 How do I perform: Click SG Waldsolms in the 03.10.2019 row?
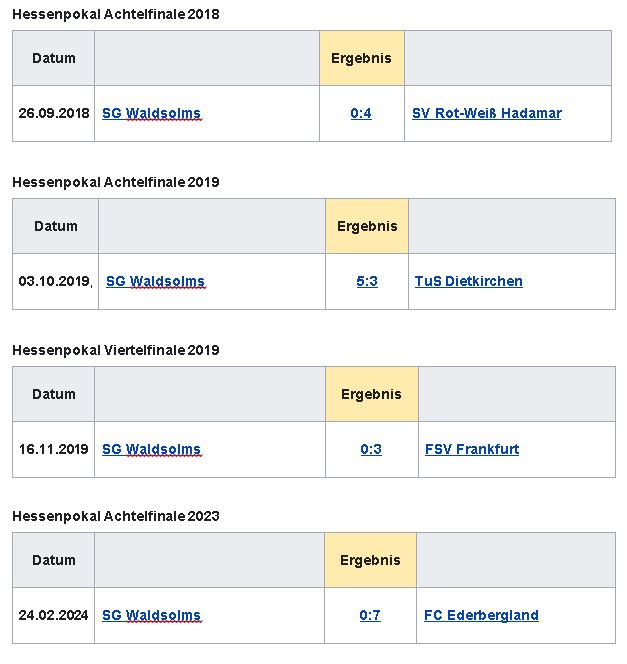pyautogui.click(x=155, y=281)
